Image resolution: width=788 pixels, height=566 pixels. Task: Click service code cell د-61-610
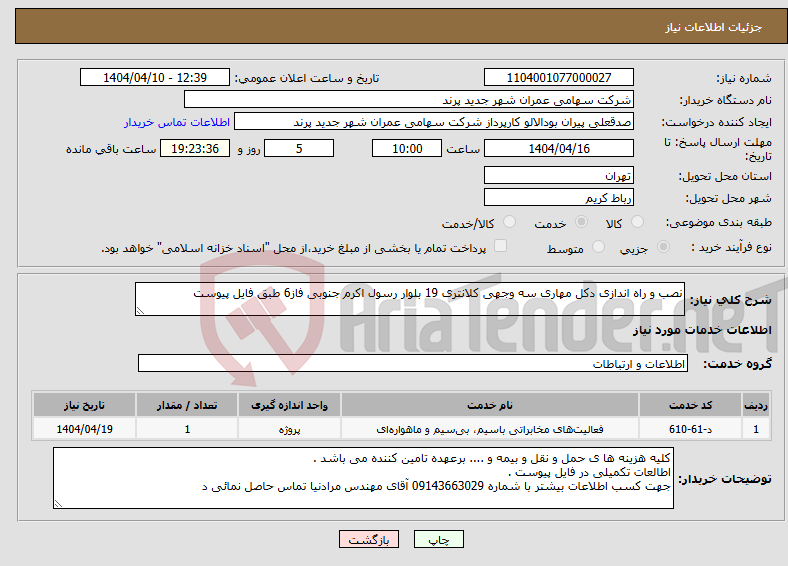click(x=691, y=429)
